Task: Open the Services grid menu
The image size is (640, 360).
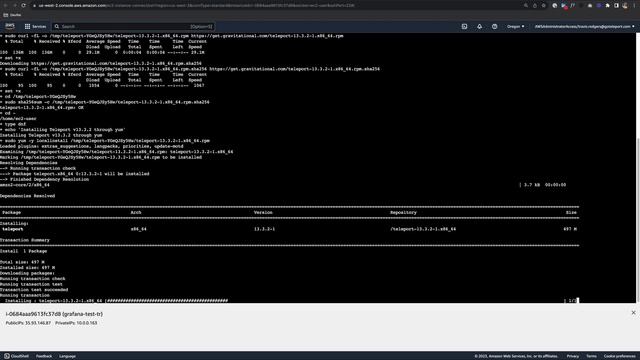Action: (36, 27)
